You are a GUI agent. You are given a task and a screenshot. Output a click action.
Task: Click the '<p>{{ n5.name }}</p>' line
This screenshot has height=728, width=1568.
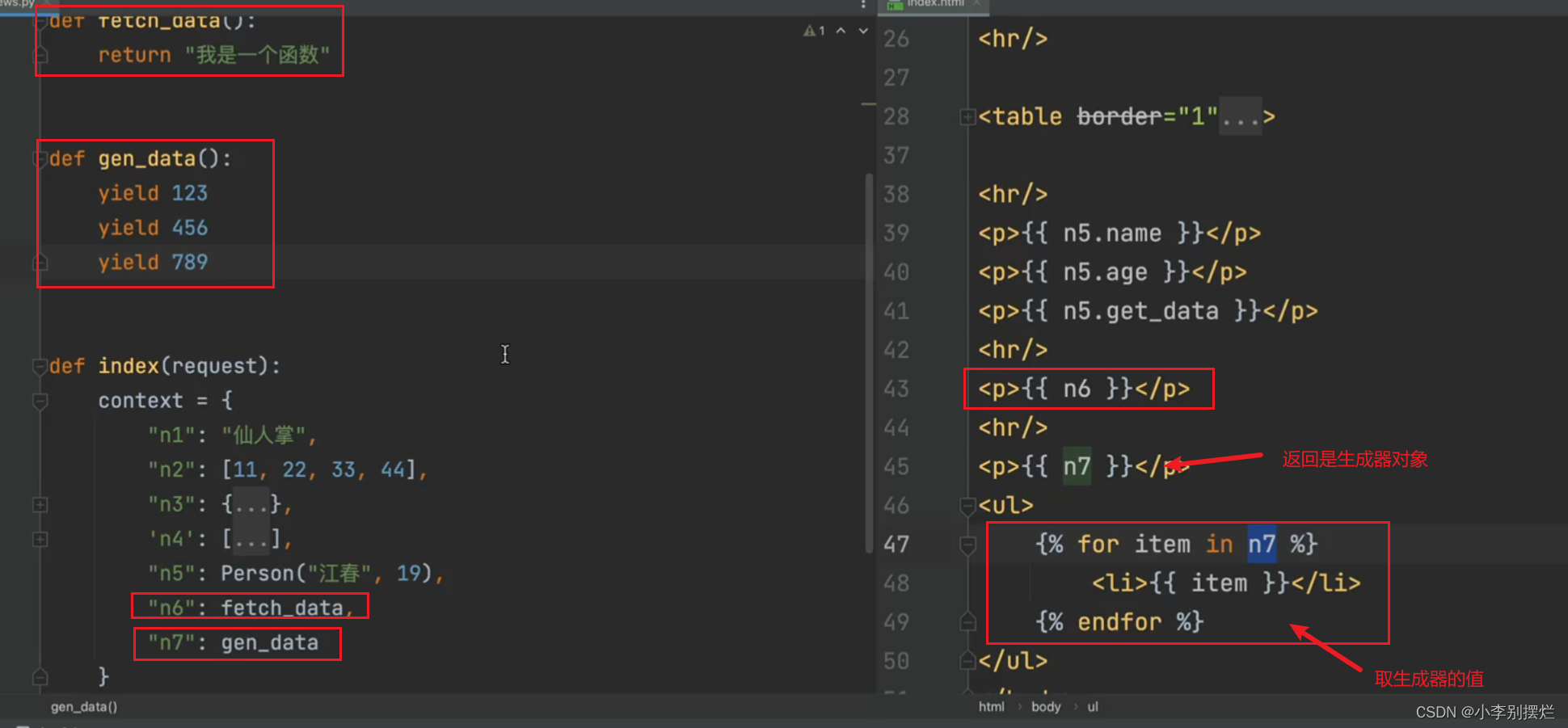(x=1119, y=234)
